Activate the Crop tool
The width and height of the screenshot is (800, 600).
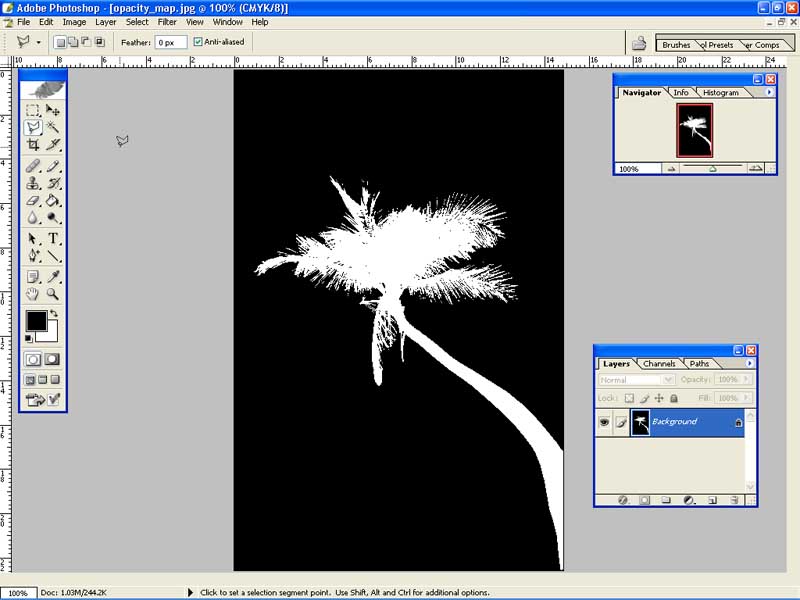(x=32, y=144)
